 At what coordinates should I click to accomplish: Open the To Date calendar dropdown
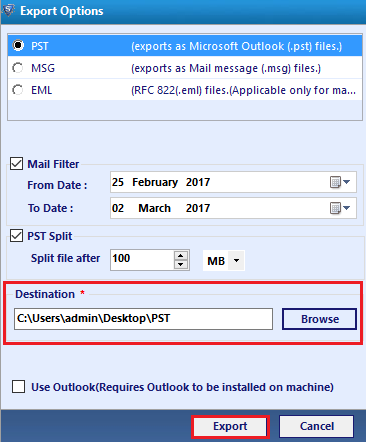[x=340, y=208]
